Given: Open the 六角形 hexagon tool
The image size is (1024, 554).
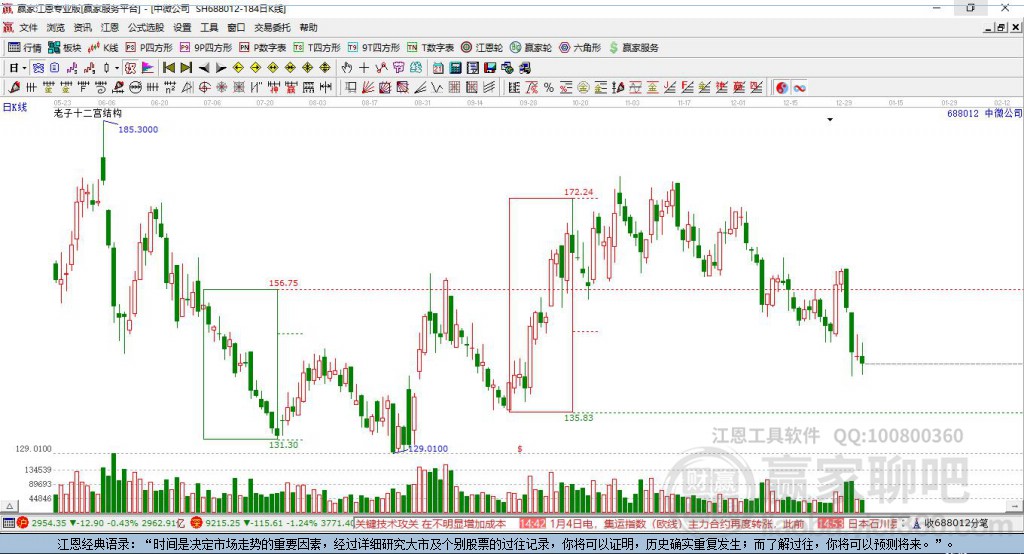Looking at the screenshot, I should 580,48.
